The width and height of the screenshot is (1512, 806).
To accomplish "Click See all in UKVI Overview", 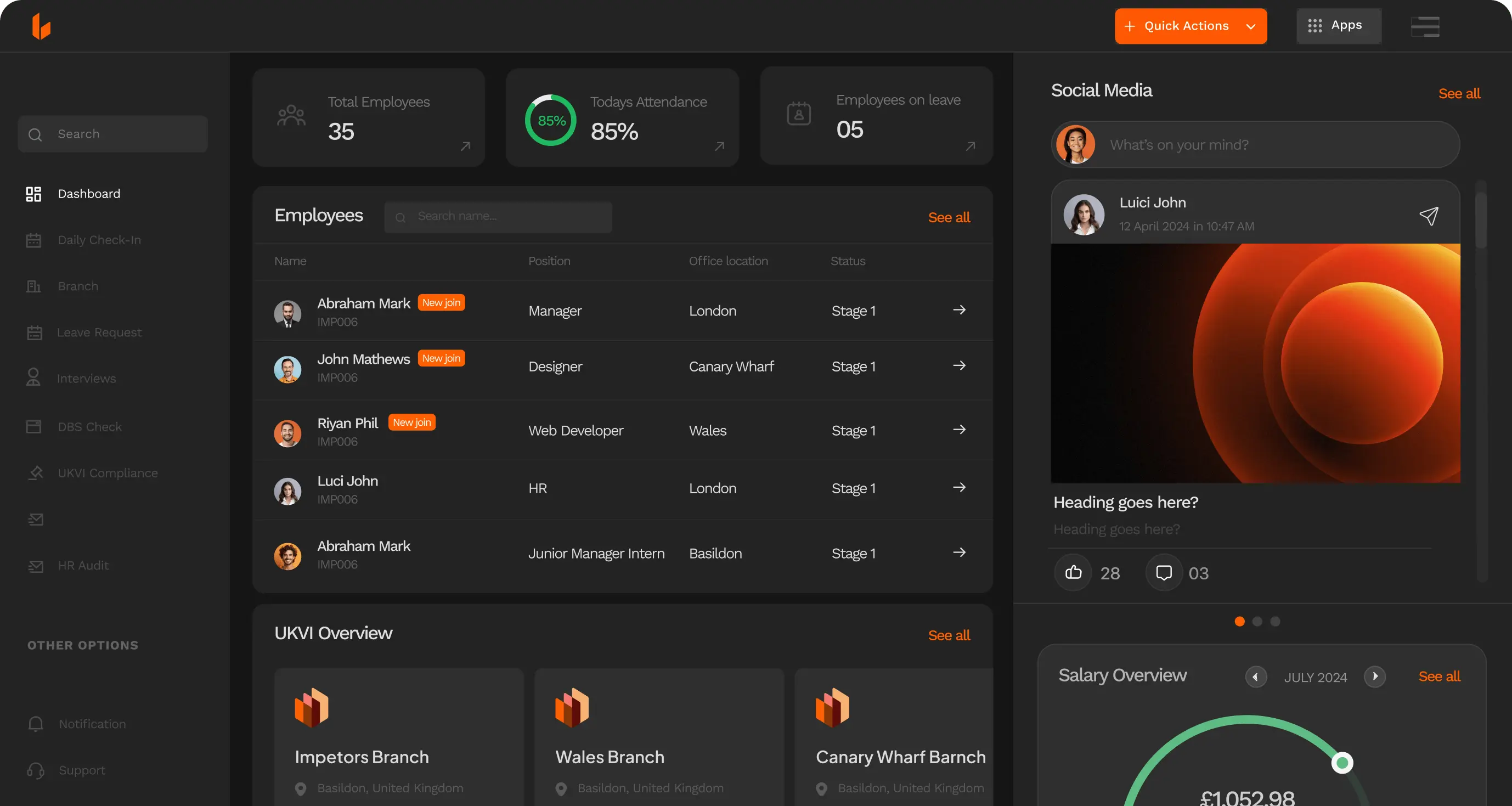I will coord(949,635).
